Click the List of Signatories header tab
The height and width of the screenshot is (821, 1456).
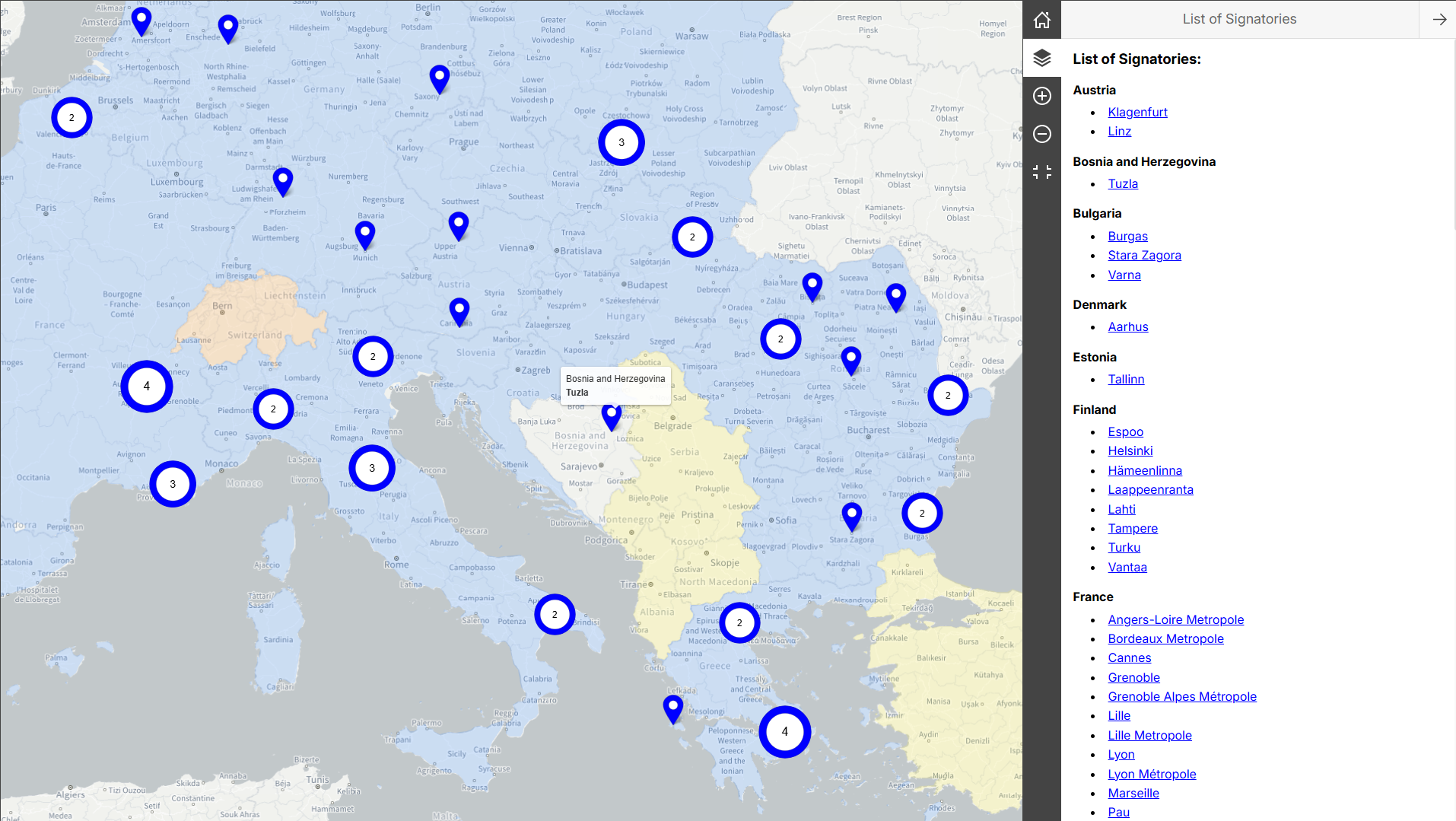pyautogui.click(x=1238, y=19)
